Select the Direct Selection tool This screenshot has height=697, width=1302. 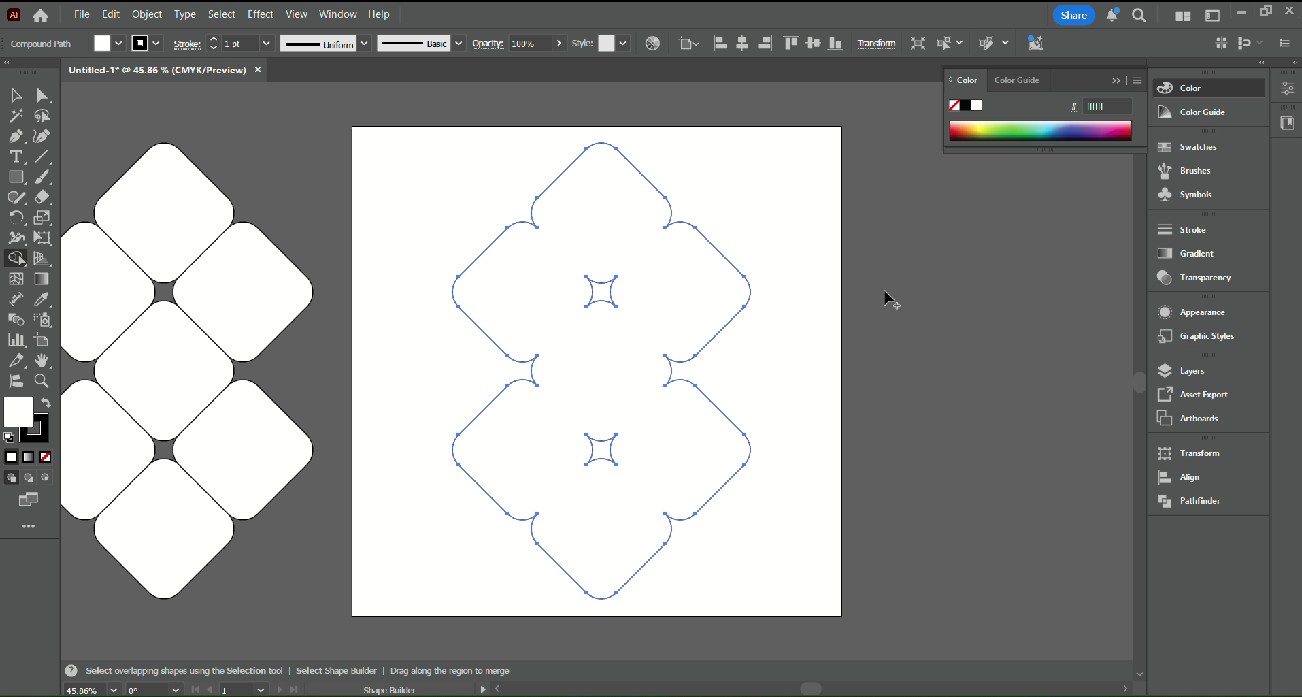42,95
